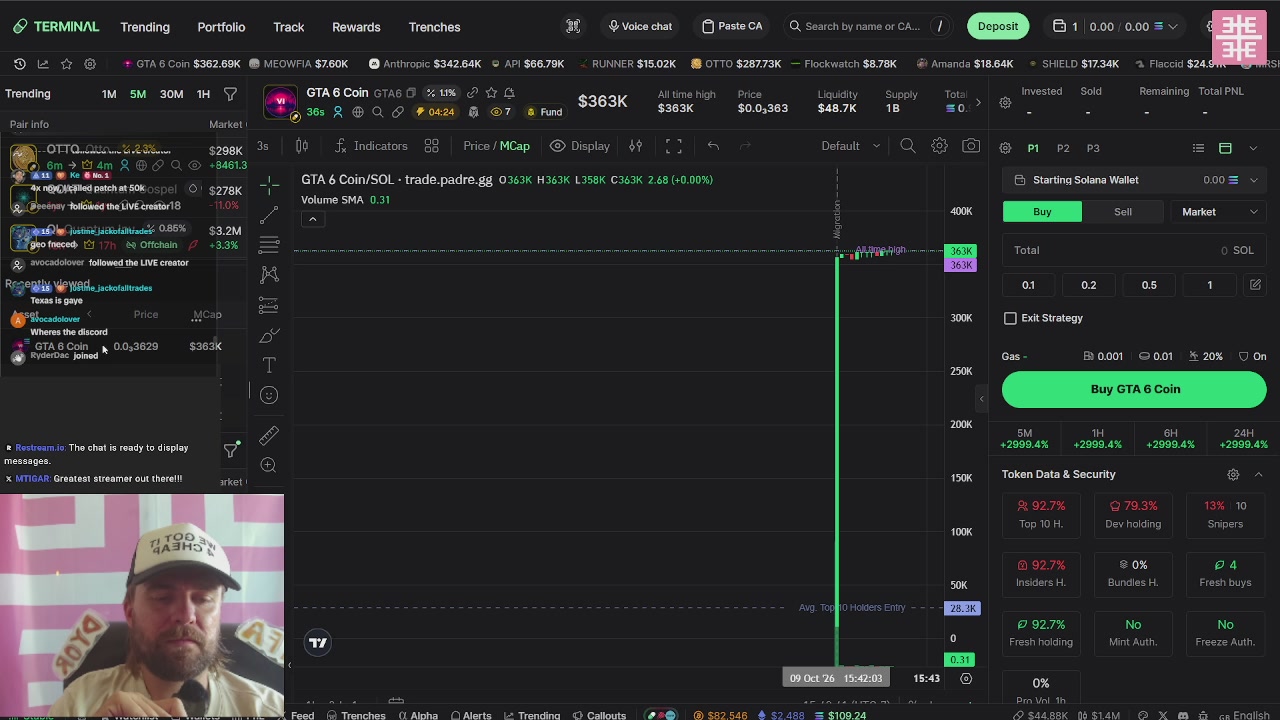Take a chart snapshot with camera icon
1280x720 pixels.
point(971,146)
